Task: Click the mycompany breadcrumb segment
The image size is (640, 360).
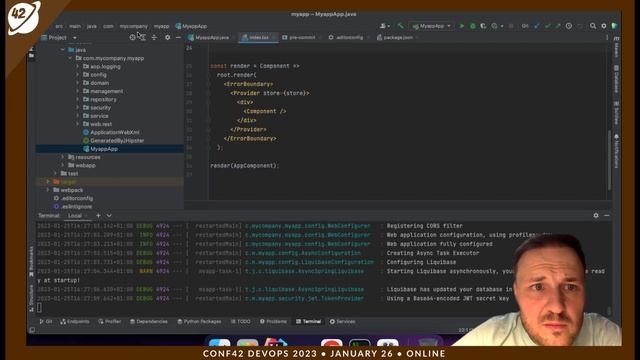Action: [x=133, y=26]
